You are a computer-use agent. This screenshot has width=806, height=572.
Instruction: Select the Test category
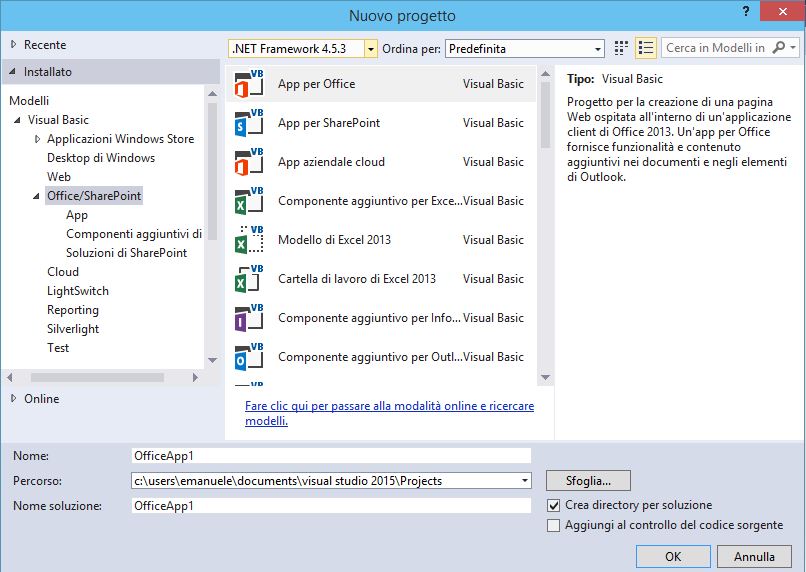tap(58, 348)
